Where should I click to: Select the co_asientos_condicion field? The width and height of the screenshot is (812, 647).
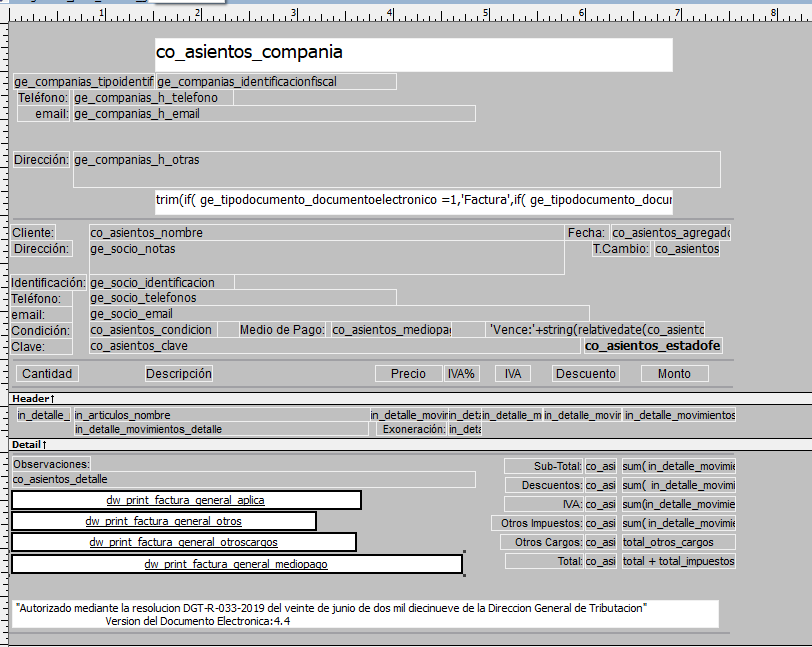coord(153,330)
